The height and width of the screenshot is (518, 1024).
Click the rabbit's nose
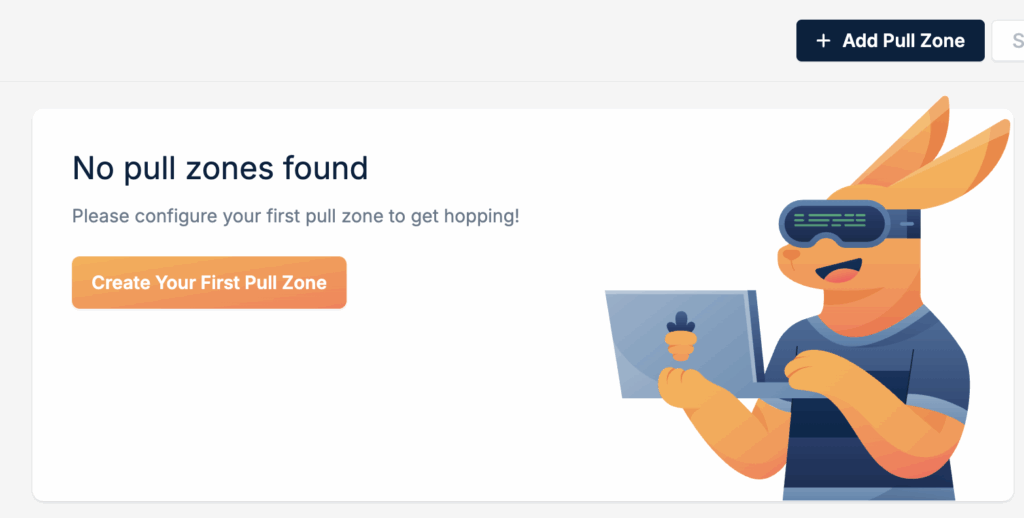pyautogui.click(x=789, y=254)
